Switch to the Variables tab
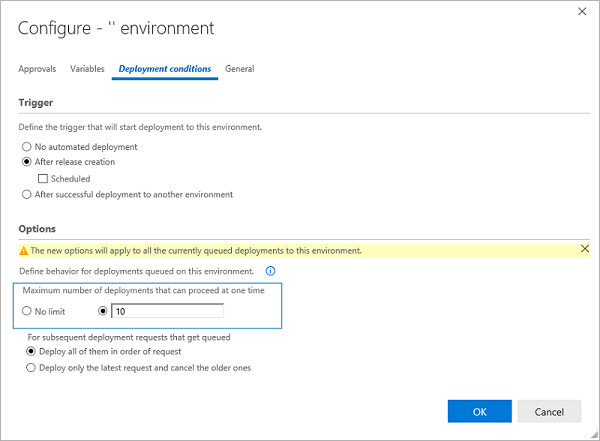Screen dimensions: 600x441 pos(87,69)
